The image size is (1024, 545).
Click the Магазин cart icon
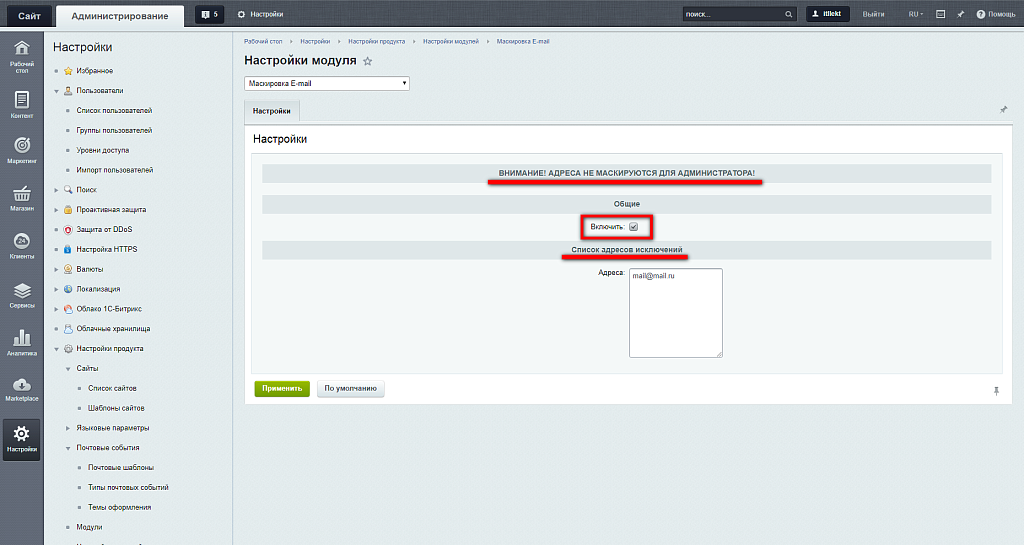21,198
